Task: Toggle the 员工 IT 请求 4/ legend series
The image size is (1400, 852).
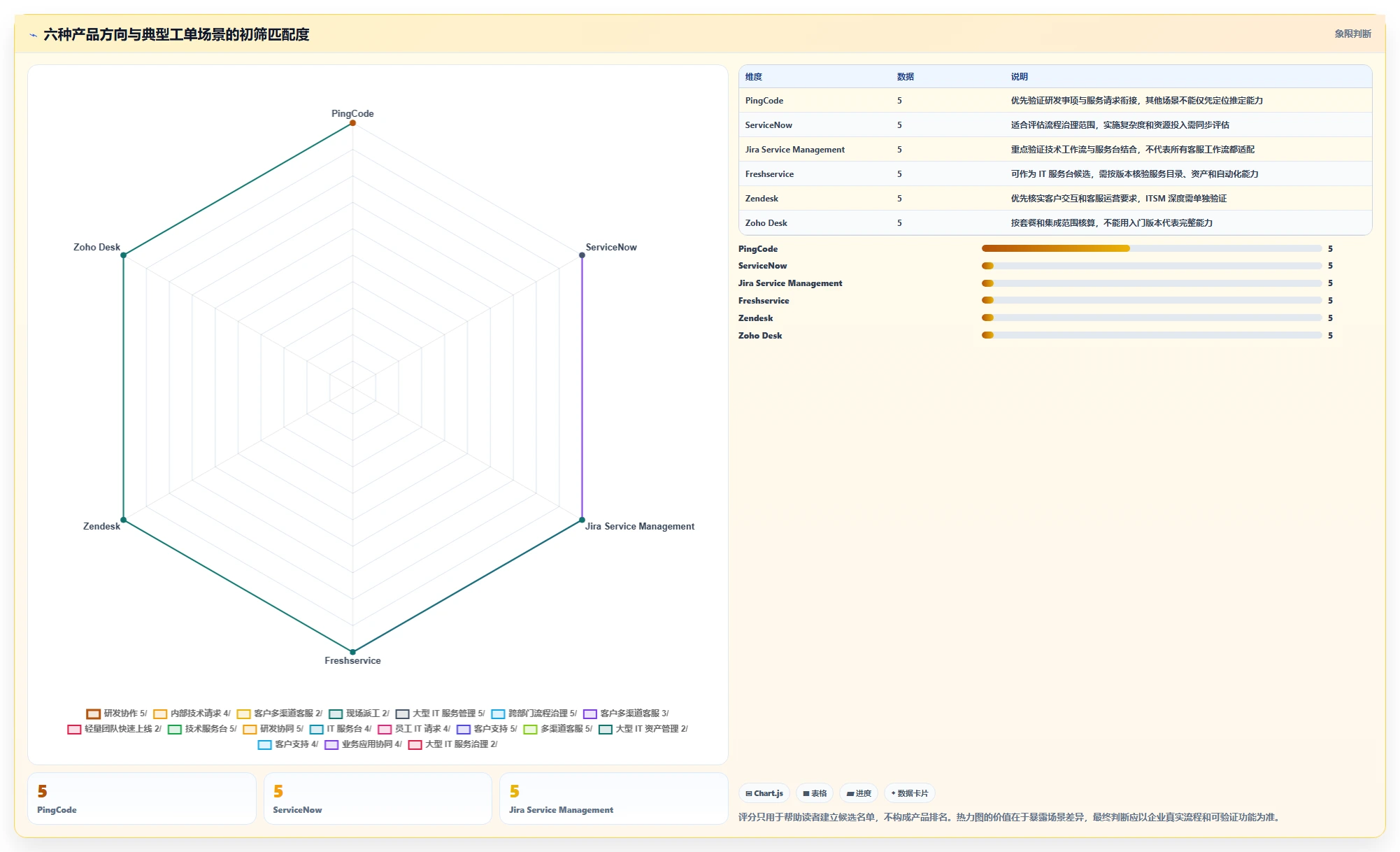Action: [x=414, y=729]
